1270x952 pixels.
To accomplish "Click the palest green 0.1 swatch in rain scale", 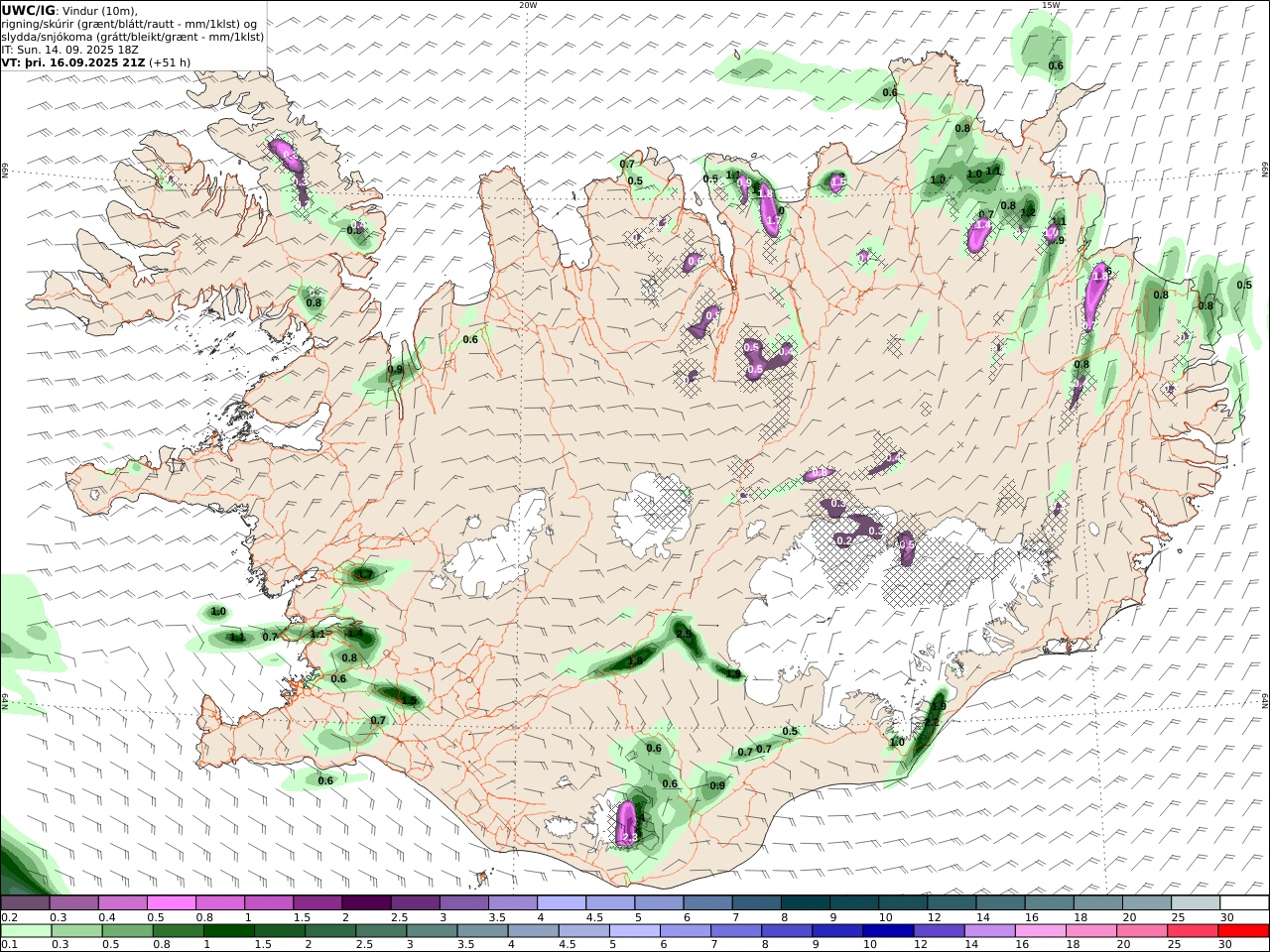I will pyautogui.click(x=26, y=931).
